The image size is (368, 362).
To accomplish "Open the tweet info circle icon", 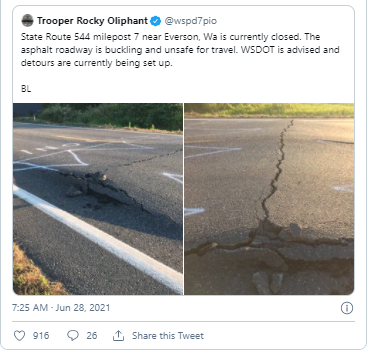I will 347,308.
